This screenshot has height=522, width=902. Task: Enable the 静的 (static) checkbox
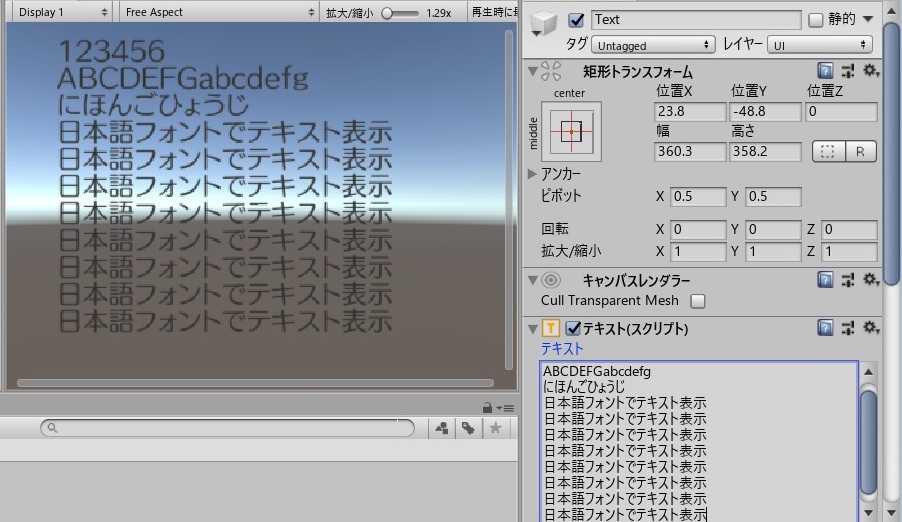[x=815, y=20]
